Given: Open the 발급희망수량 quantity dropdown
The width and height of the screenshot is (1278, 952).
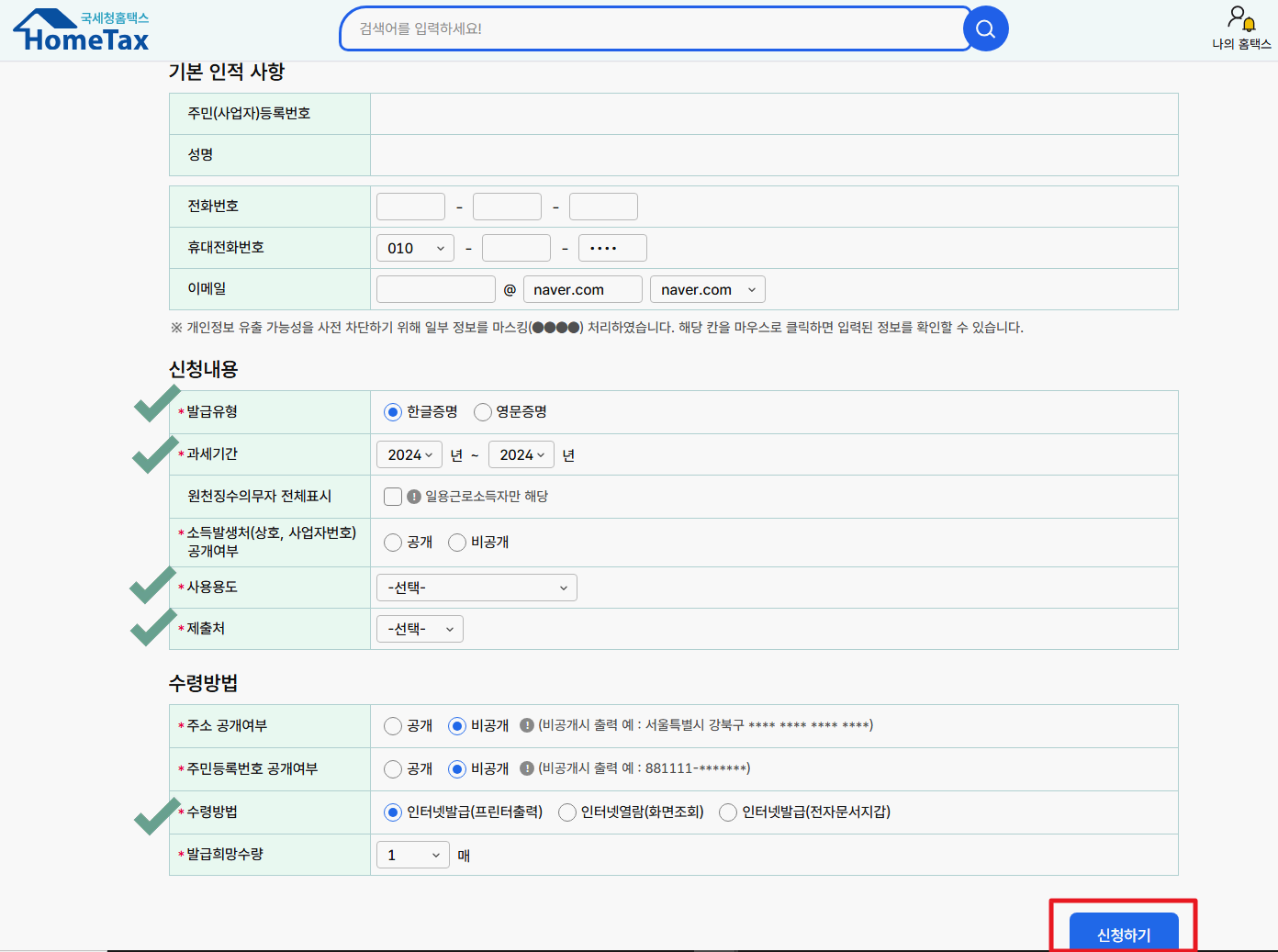Looking at the screenshot, I should (412, 854).
